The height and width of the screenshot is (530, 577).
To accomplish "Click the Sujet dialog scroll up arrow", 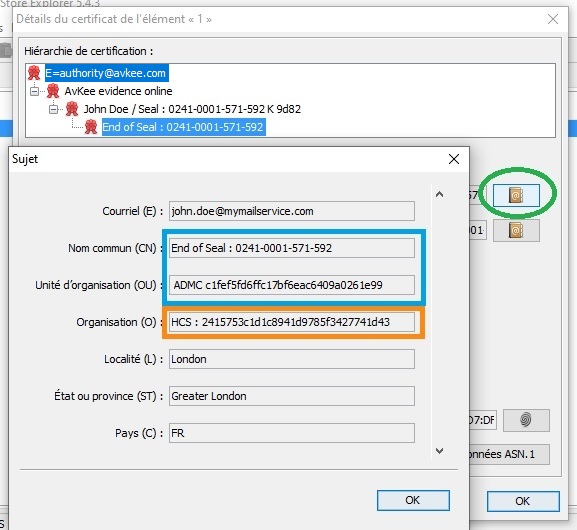I will [439, 194].
